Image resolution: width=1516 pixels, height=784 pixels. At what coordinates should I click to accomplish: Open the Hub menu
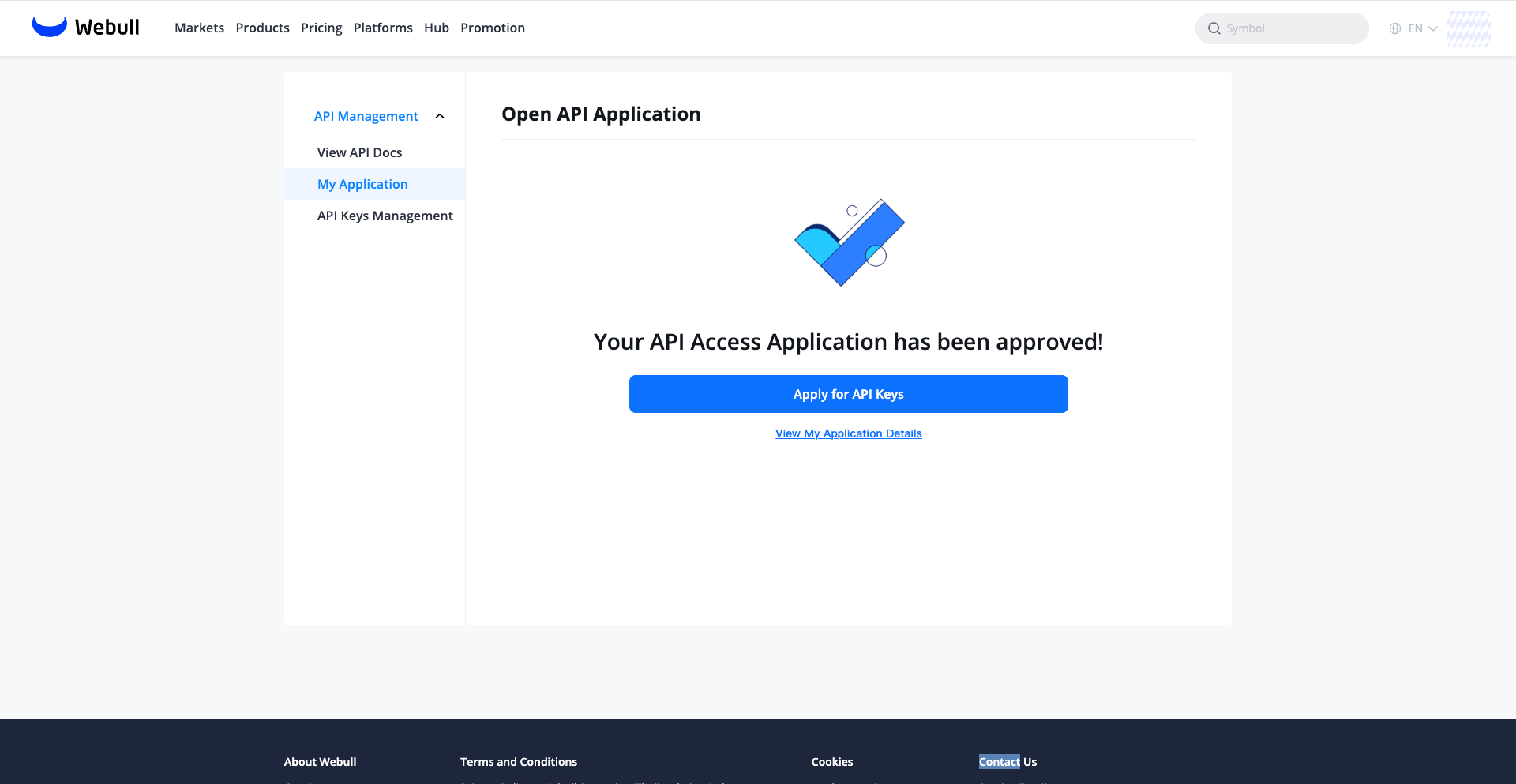(x=437, y=28)
